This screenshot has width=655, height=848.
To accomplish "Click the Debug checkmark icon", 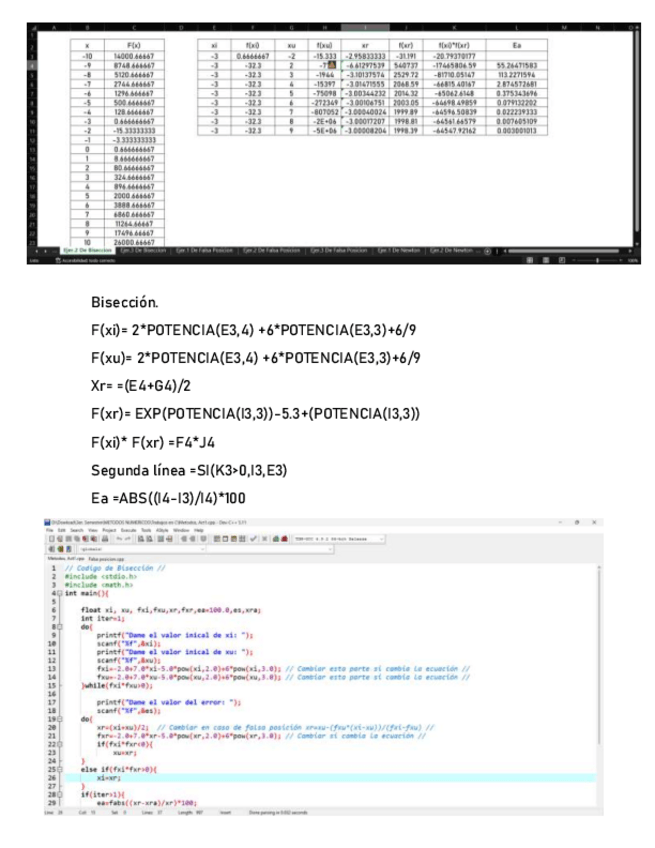I will coord(253,539).
